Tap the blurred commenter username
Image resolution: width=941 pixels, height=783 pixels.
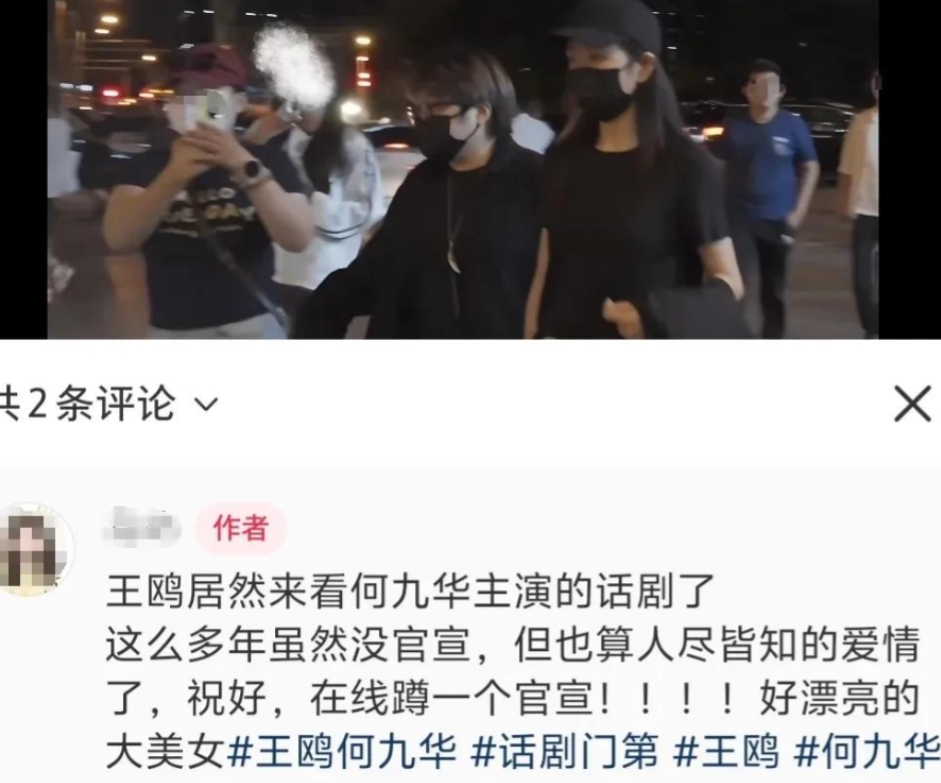coord(142,528)
